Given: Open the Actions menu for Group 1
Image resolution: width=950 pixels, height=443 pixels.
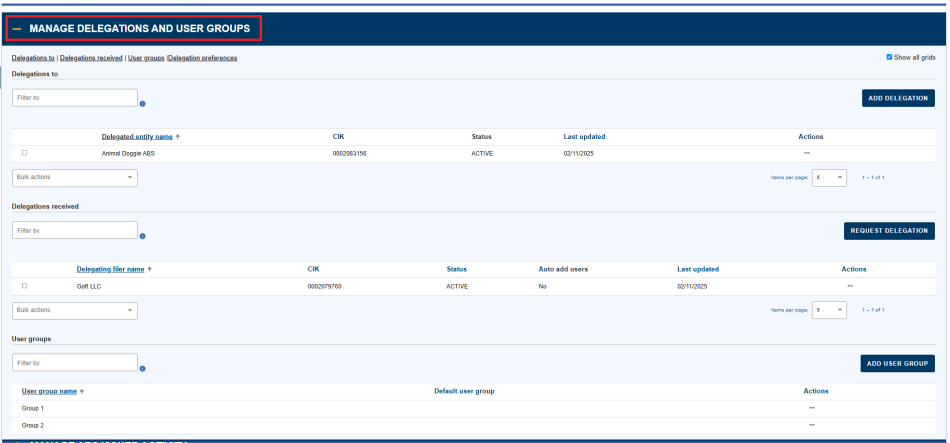Looking at the screenshot, I should 812,408.
